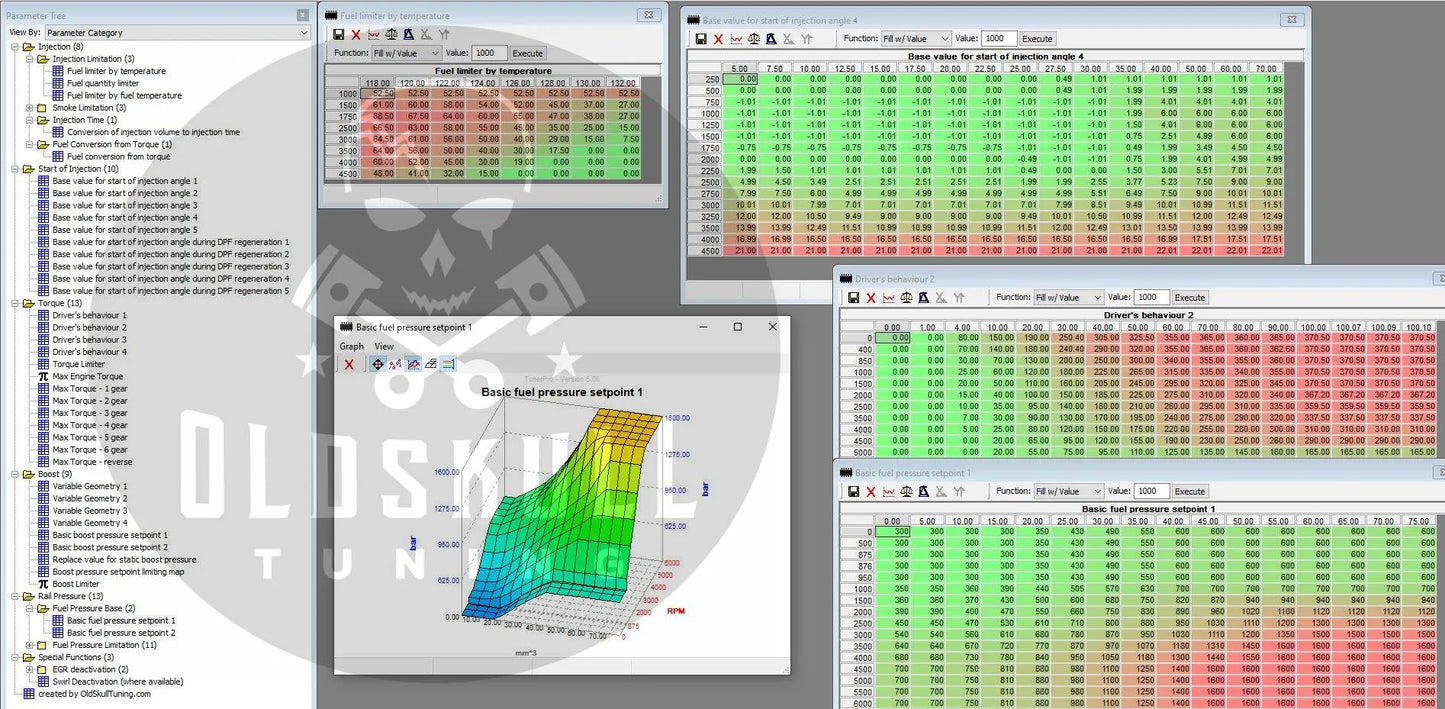This screenshot has width=1445, height=709.
Task: Click red X icon in injection angle 4 toolbar
Action: [718, 39]
